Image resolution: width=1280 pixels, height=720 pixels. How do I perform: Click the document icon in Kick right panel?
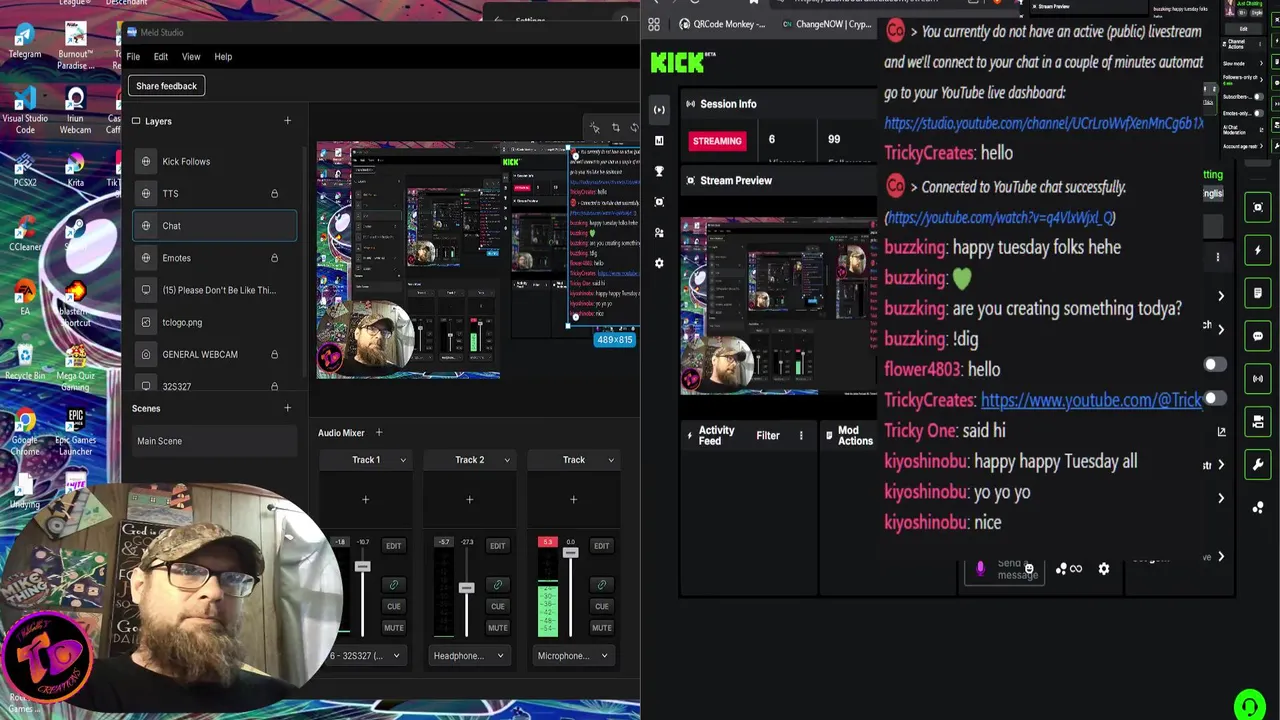tap(1258, 293)
